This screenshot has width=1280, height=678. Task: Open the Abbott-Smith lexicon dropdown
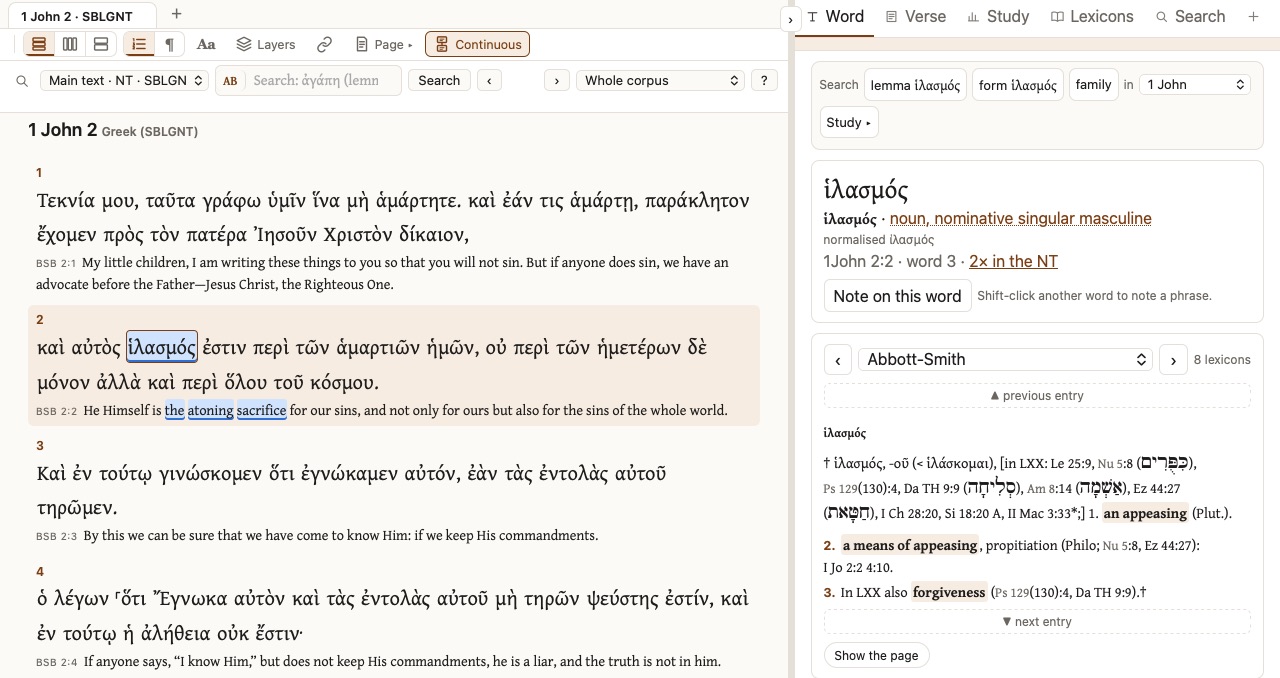click(x=1005, y=360)
